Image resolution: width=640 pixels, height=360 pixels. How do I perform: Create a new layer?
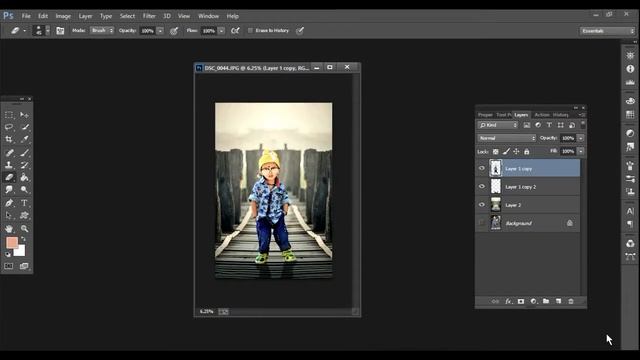[x=558, y=301]
